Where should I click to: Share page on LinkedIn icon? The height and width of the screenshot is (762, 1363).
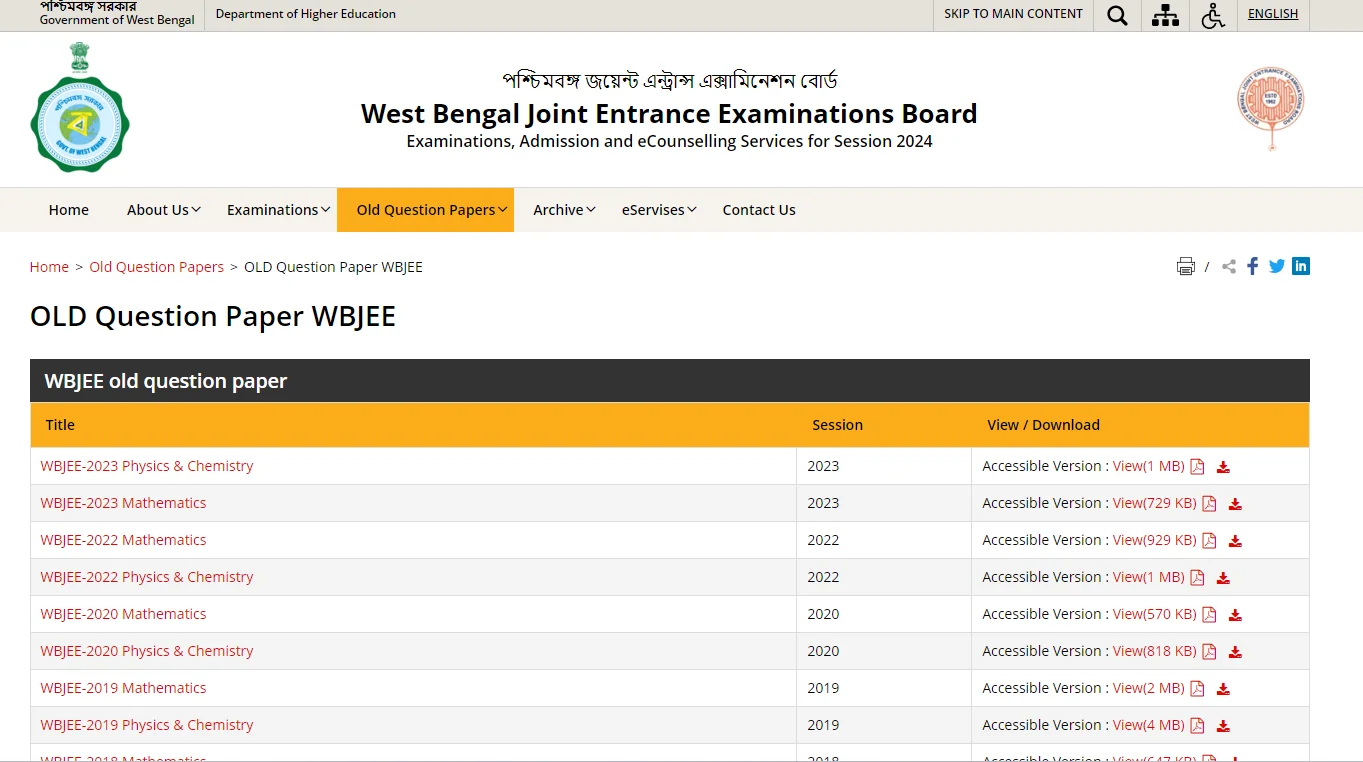coord(1301,266)
